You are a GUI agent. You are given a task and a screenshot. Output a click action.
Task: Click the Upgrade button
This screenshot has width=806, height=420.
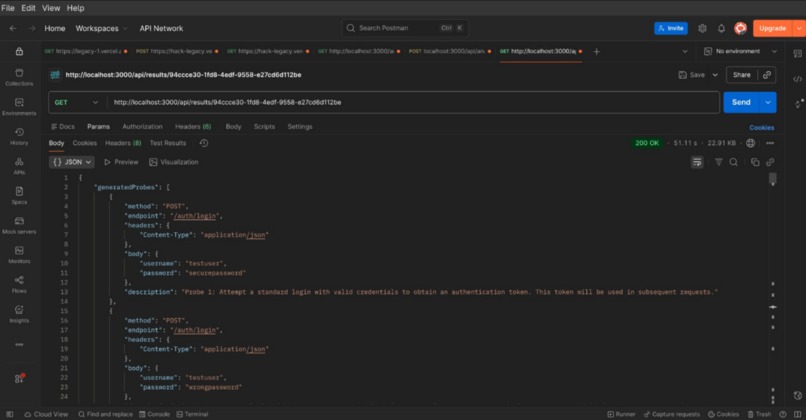pos(773,28)
